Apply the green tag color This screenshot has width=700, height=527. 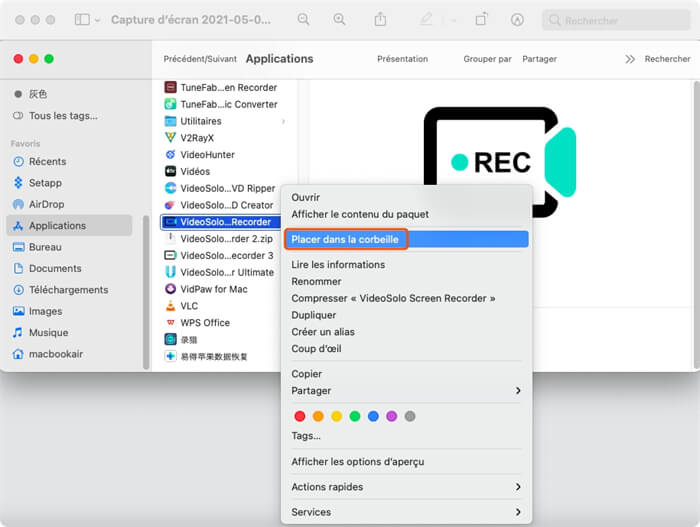pos(355,416)
